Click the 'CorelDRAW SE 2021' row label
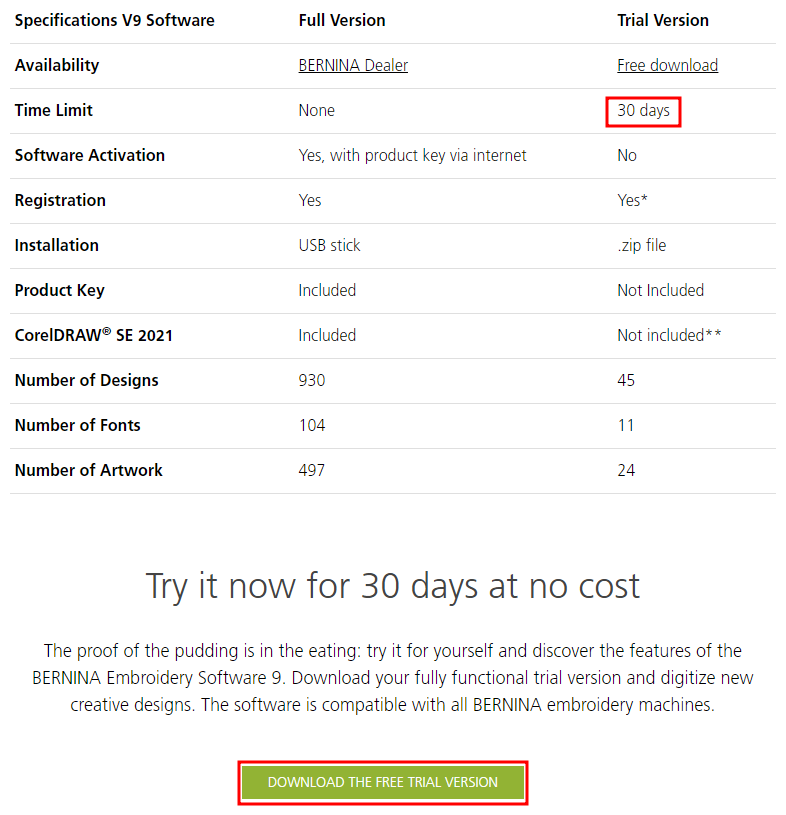 coord(94,335)
